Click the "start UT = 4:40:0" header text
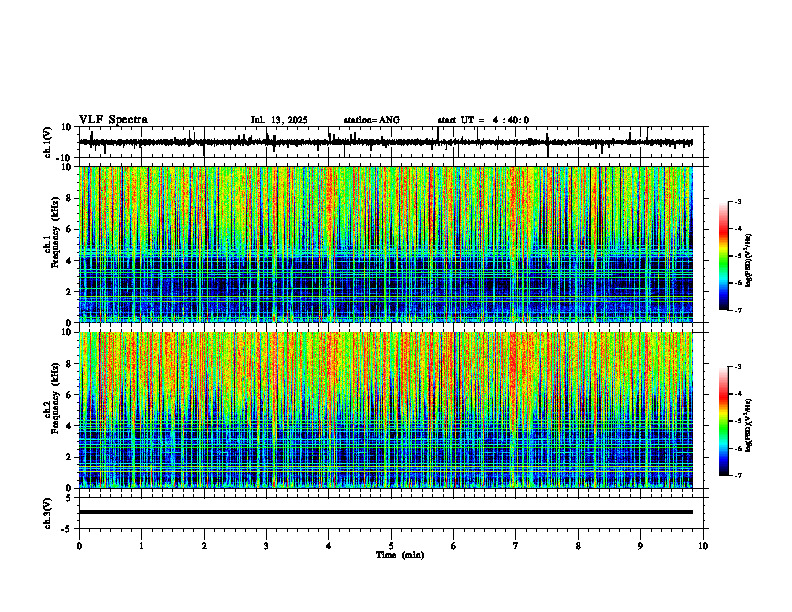Image resolution: width=792 pixels, height=612 pixels. [483, 120]
